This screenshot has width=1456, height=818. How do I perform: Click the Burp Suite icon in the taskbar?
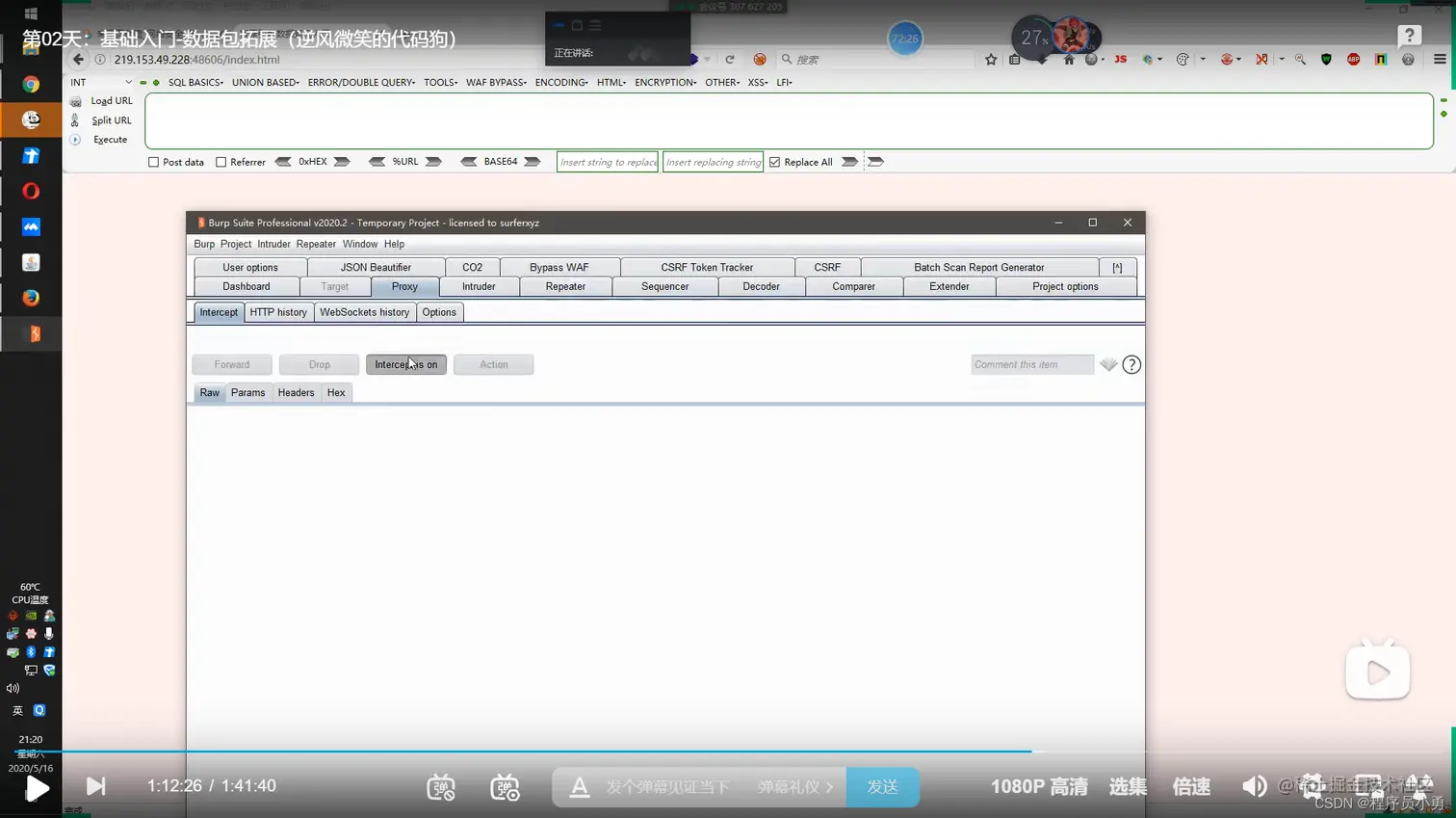tap(34, 333)
